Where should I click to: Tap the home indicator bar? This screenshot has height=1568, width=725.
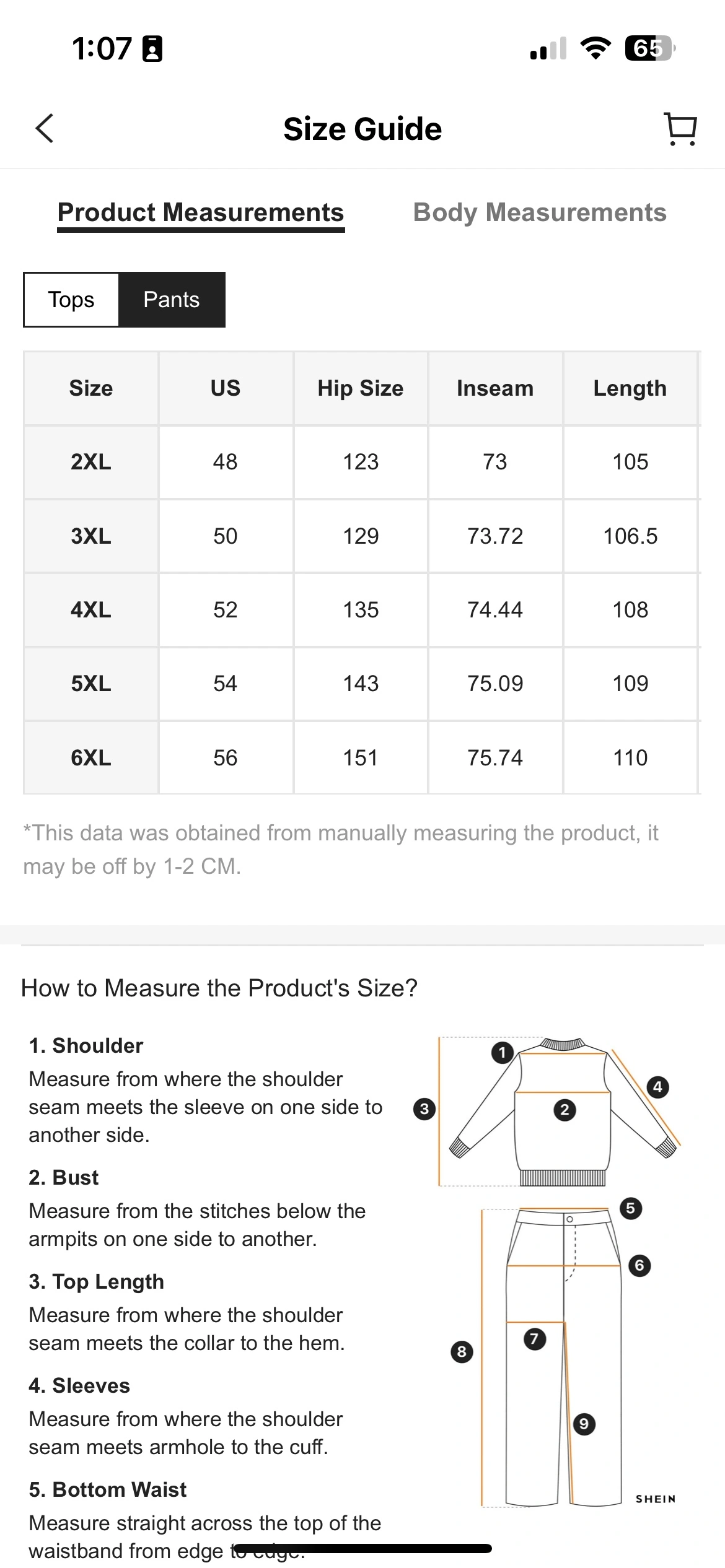(362, 1548)
